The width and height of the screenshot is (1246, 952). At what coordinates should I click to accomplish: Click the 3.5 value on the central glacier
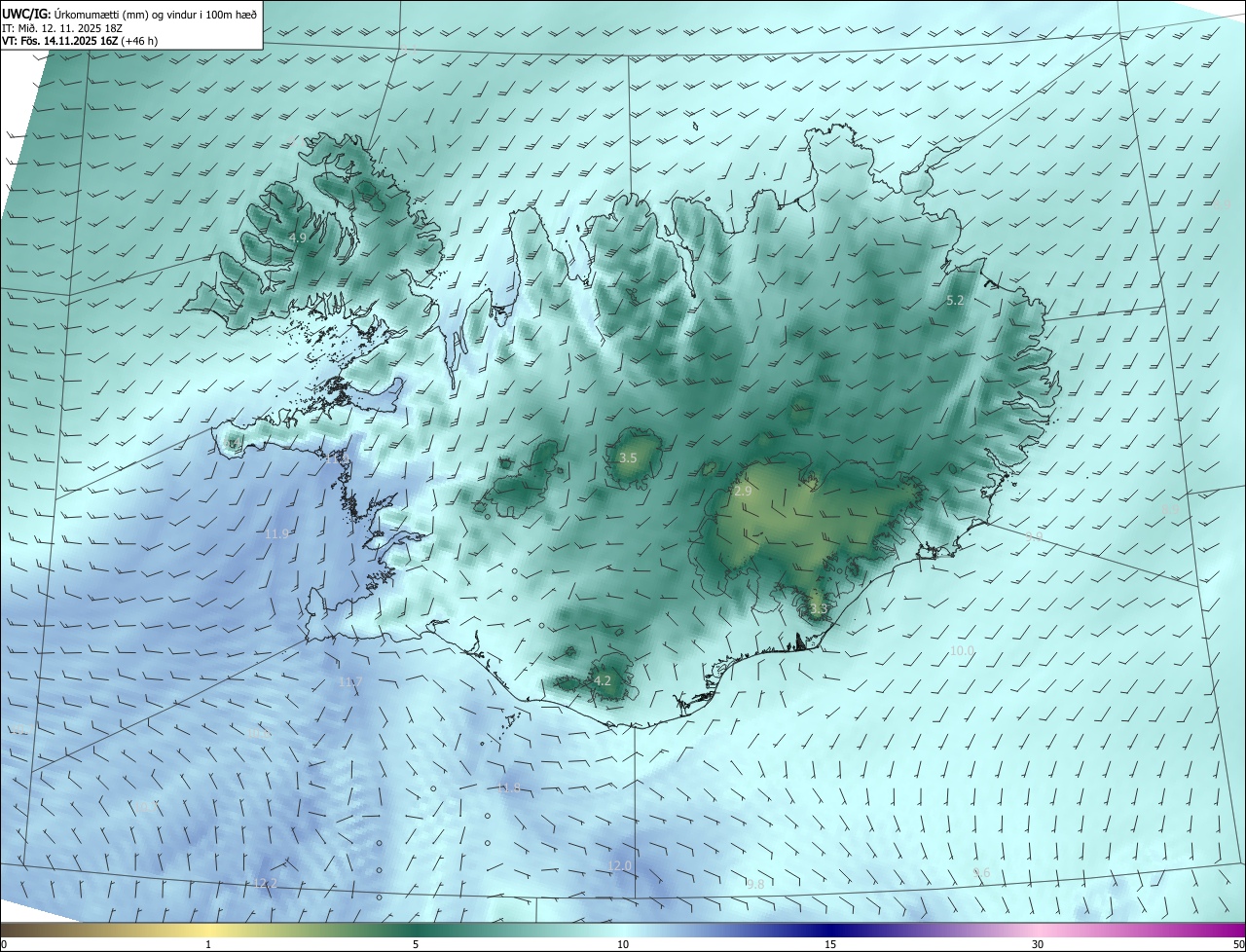(628, 458)
